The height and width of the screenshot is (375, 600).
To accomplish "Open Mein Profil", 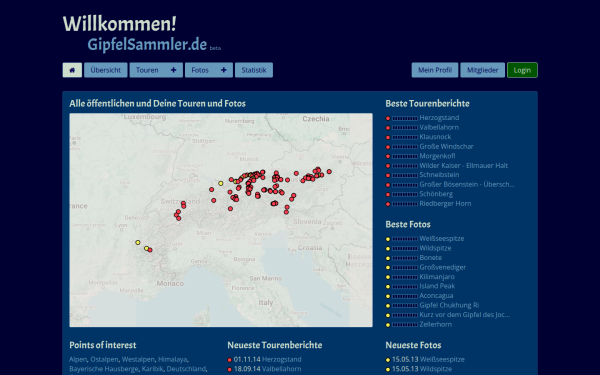I will [x=435, y=70].
